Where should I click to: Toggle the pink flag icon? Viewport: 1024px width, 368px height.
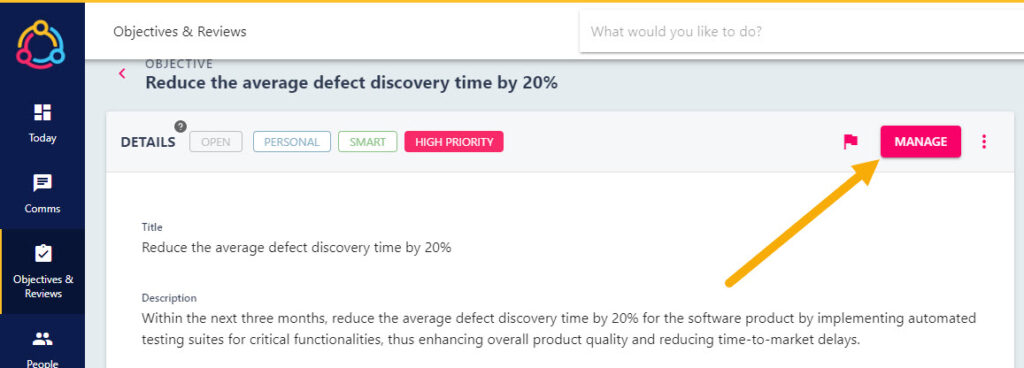tap(850, 142)
